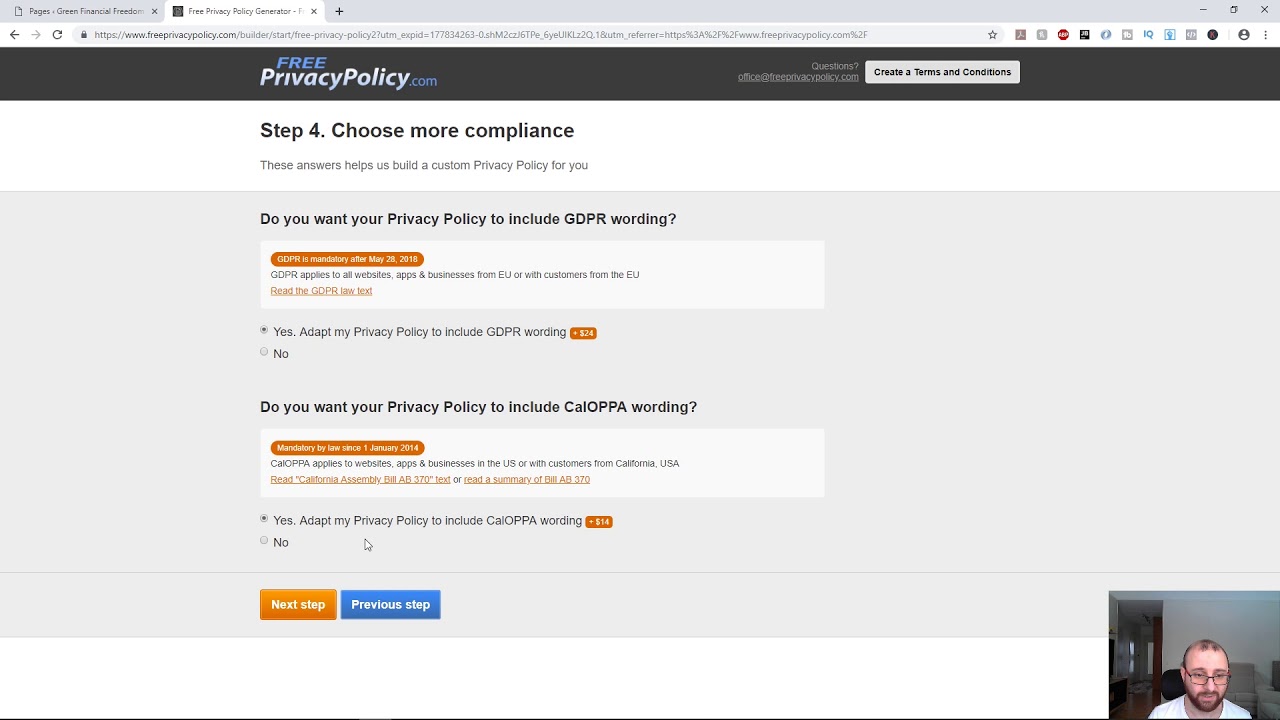
Task: Select Yes to include GDPR wording
Action: point(264,330)
